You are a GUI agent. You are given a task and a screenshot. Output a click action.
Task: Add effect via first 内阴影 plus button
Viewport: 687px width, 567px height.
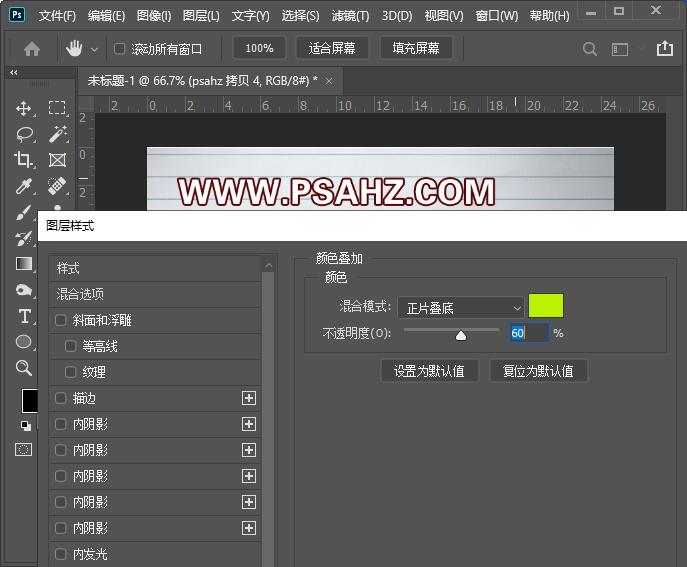[249, 424]
